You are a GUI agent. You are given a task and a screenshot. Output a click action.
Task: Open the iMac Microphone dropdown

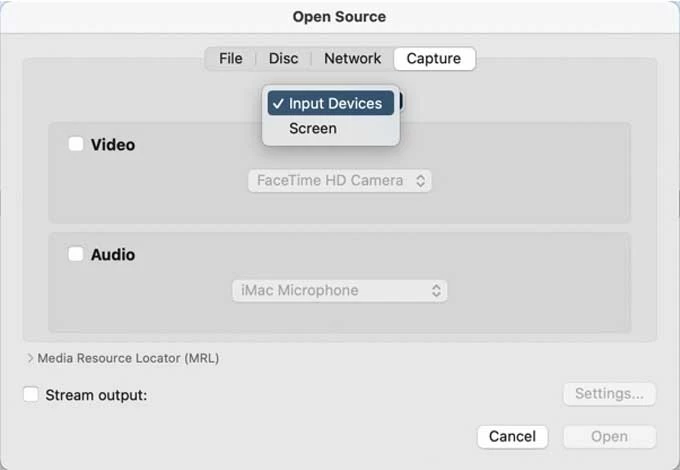point(339,291)
